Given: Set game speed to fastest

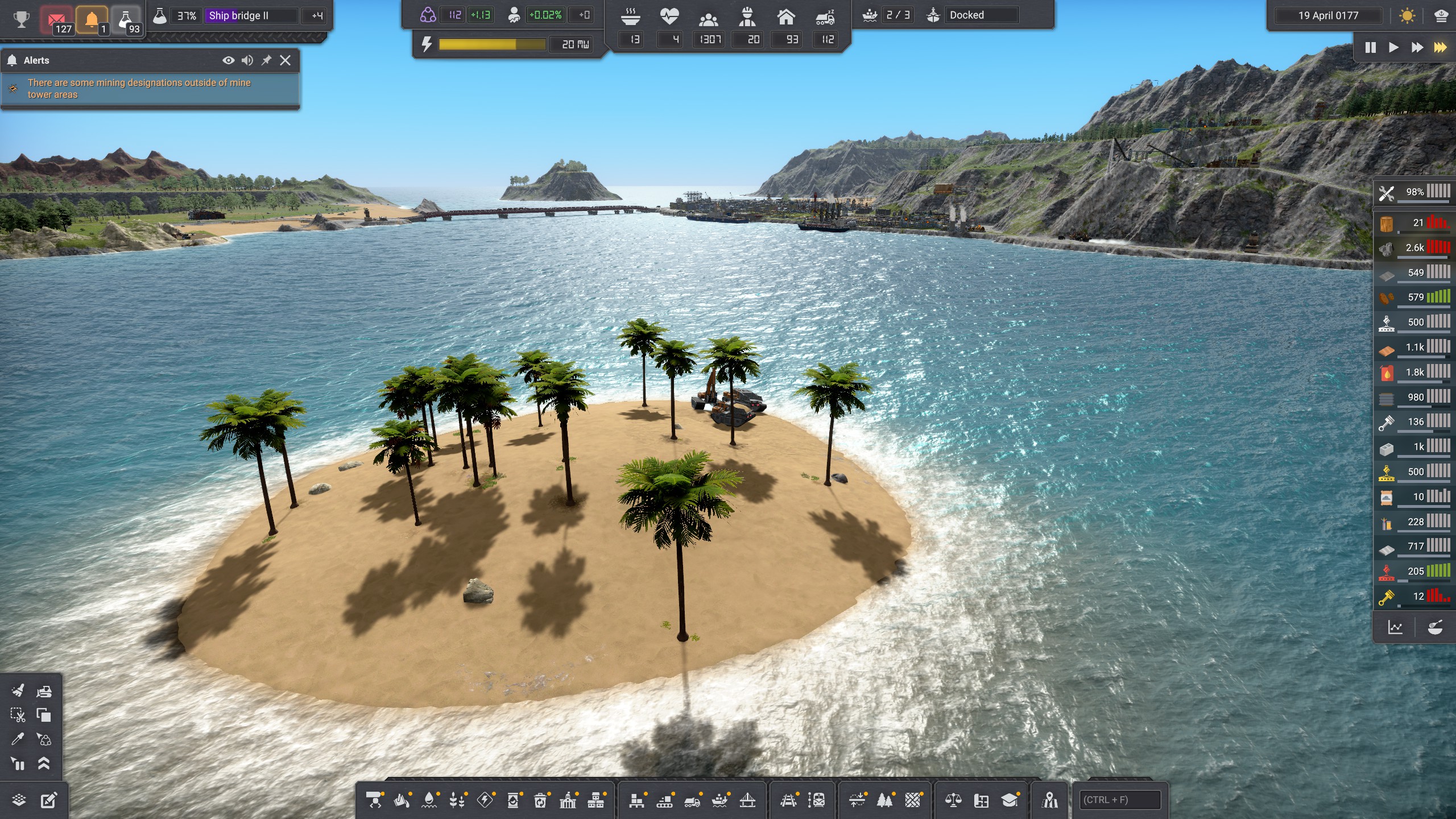Looking at the screenshot, I should pos(1440,47).
